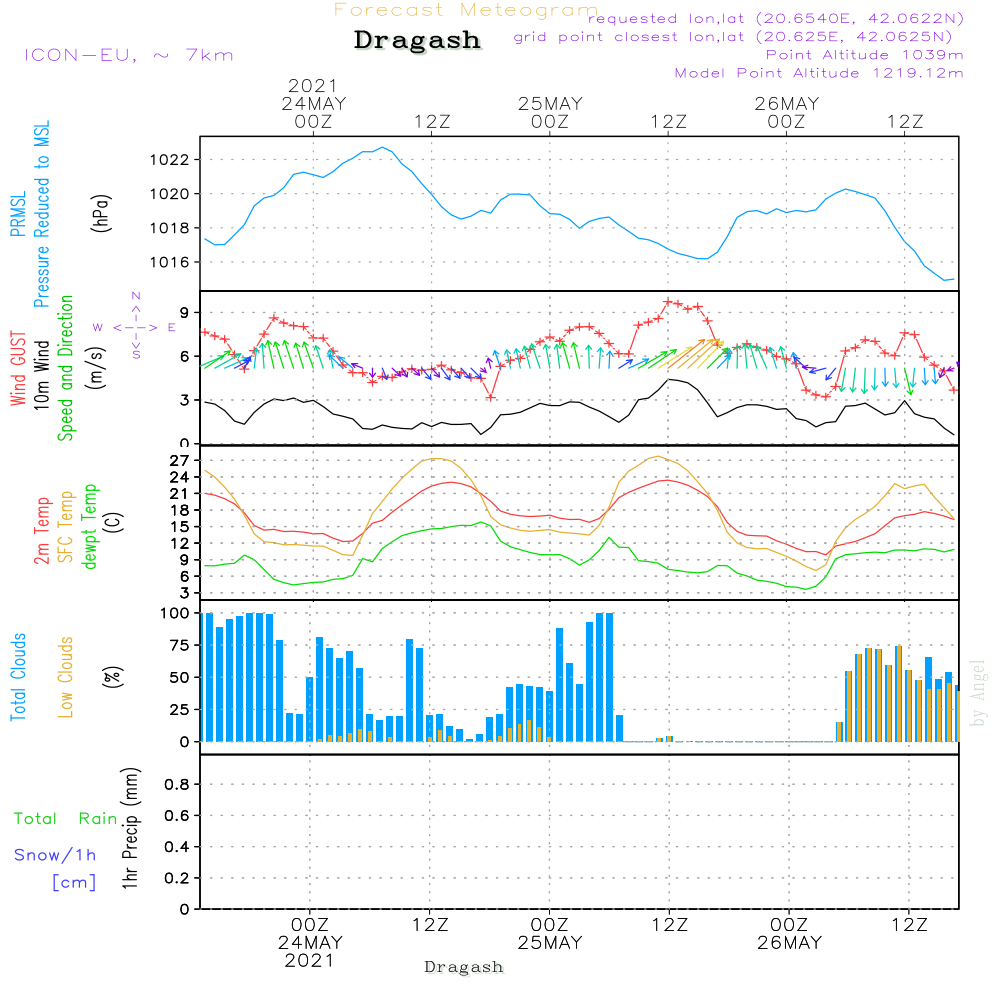Viewport: 1000px width, 1000px height.
Task: Click the '0.8' precipitation axis value
Action: (x=177, y=784)
